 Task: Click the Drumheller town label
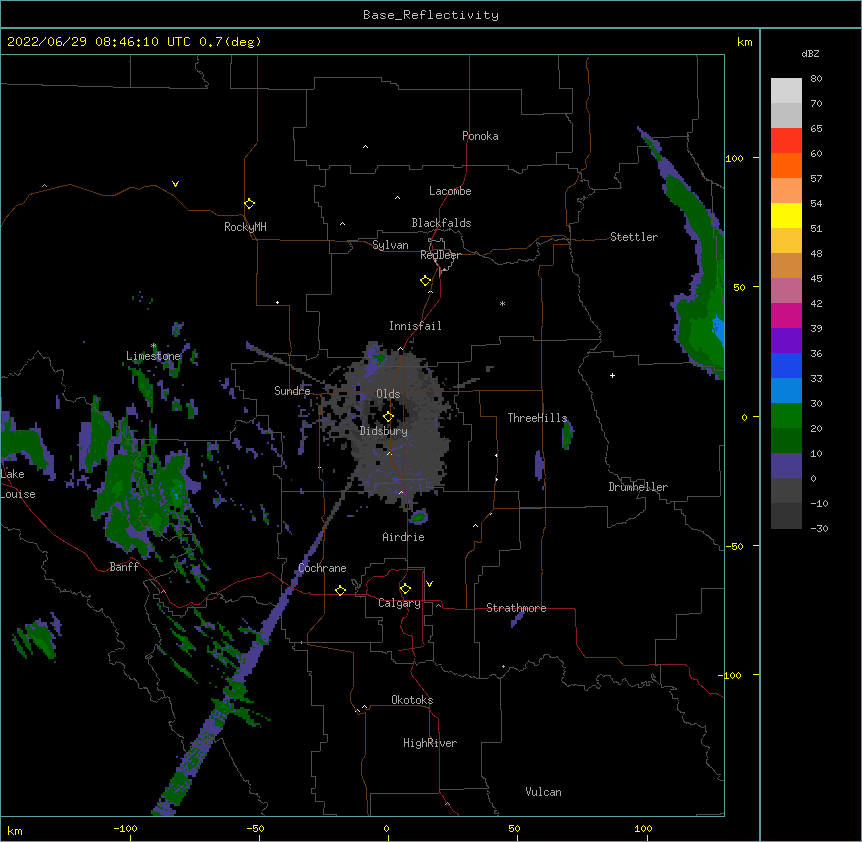click(x=638, y=487)
